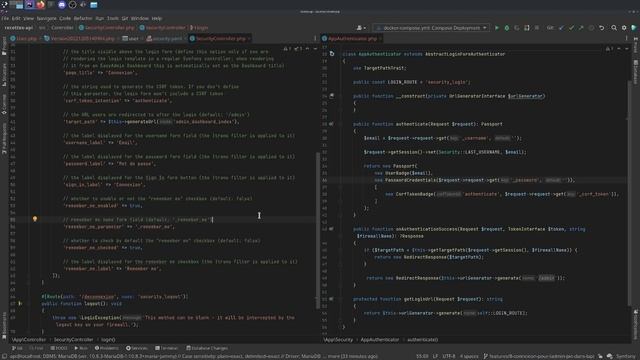Open run configuration dropdown docker-compose.yml

pos(431,28)
